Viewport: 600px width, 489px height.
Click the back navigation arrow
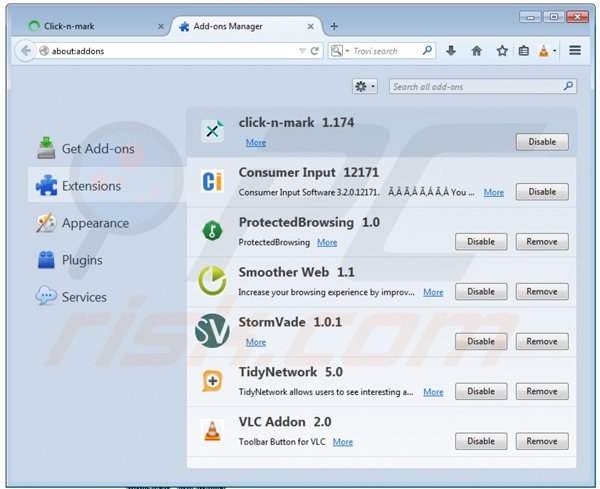[x=25, y=51]
